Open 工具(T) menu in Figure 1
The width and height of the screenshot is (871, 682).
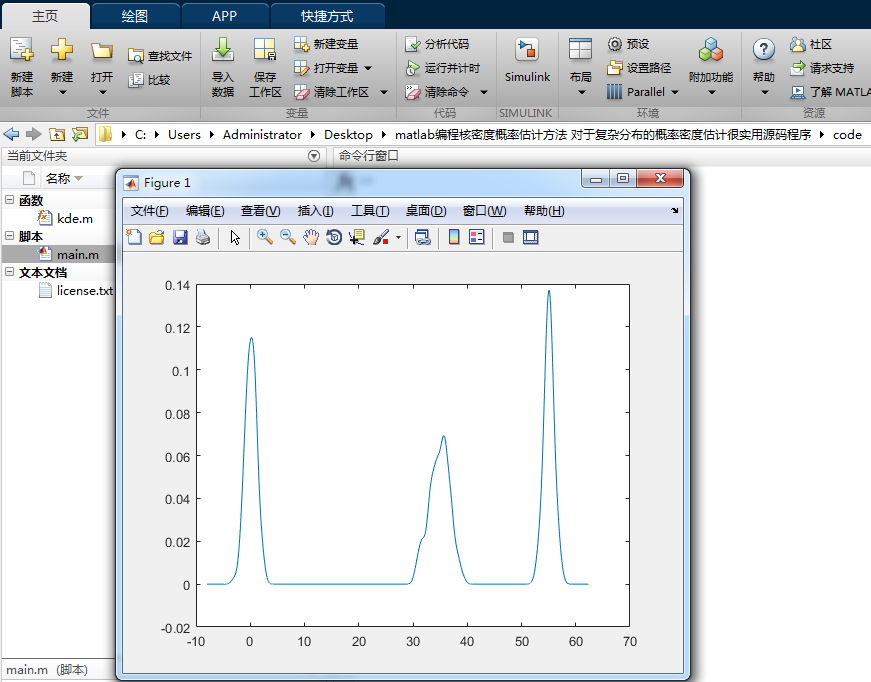(x=370, y=211)
